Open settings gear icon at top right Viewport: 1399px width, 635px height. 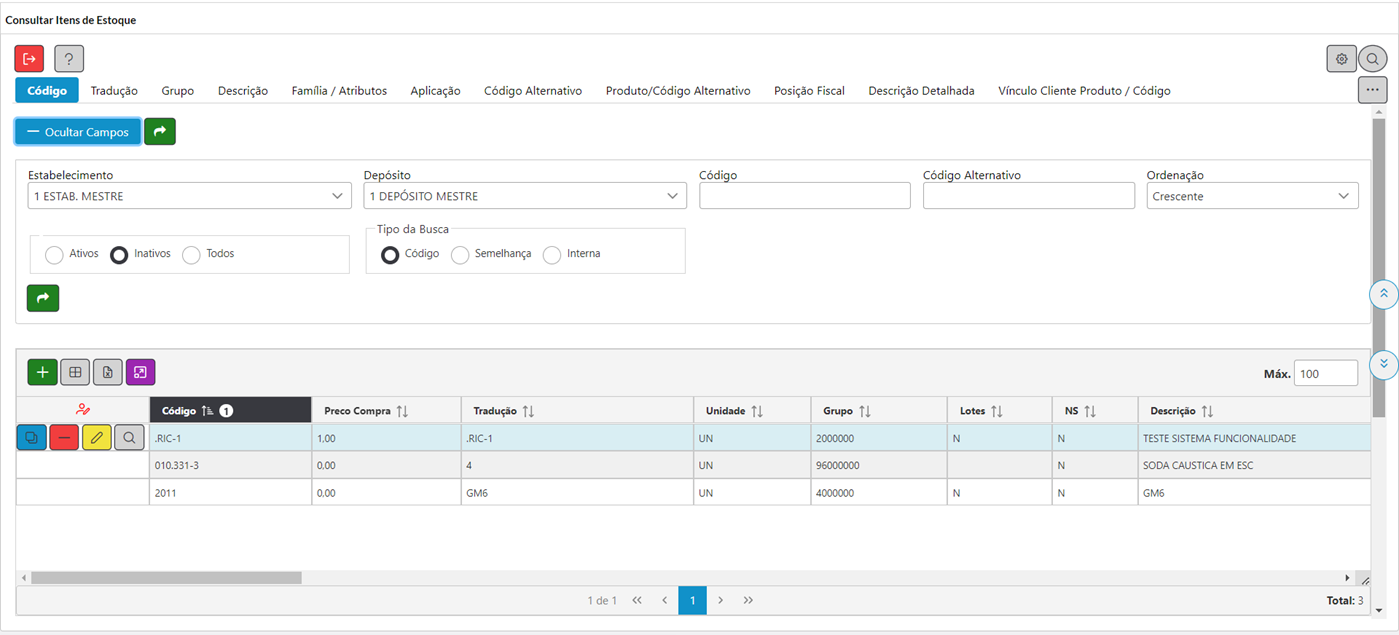point(1342,59)
